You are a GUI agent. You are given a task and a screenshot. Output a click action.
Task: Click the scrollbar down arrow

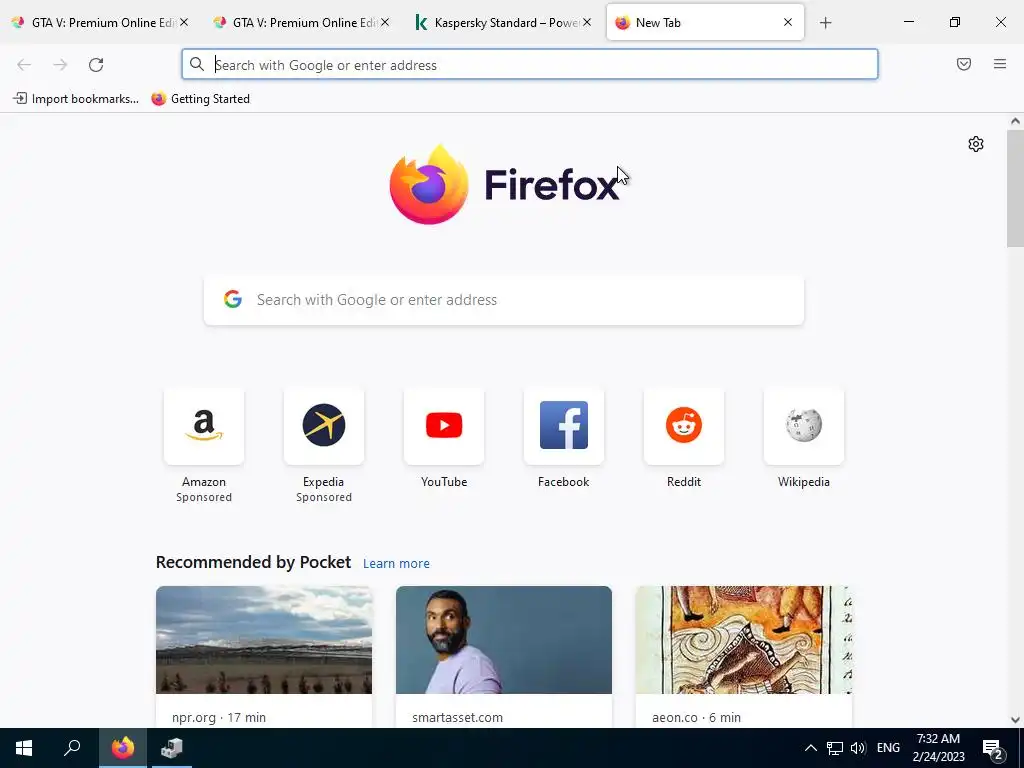coord(1015,720)
